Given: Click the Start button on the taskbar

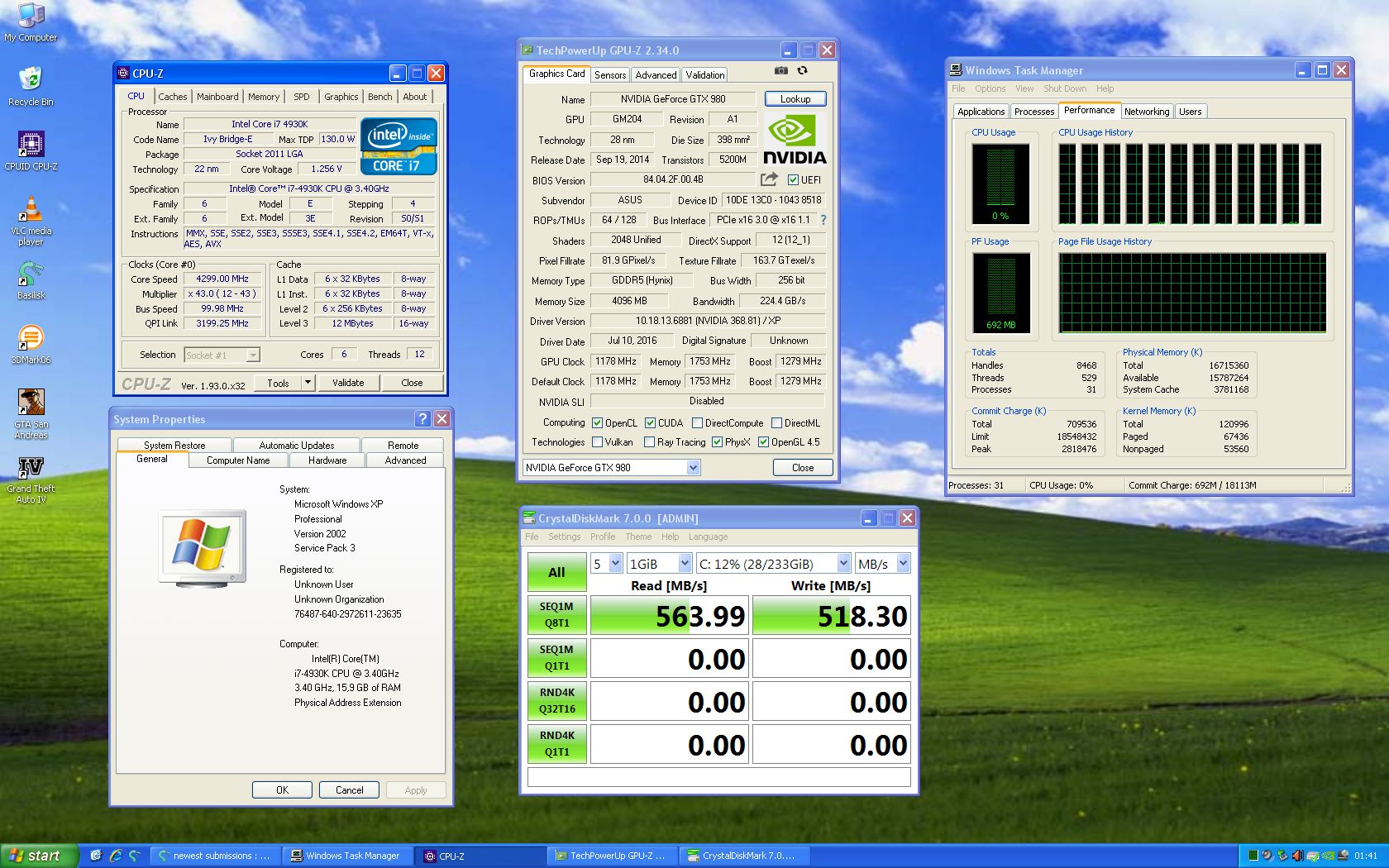Looking at the screenshot, I should click(x=37, y=855).
